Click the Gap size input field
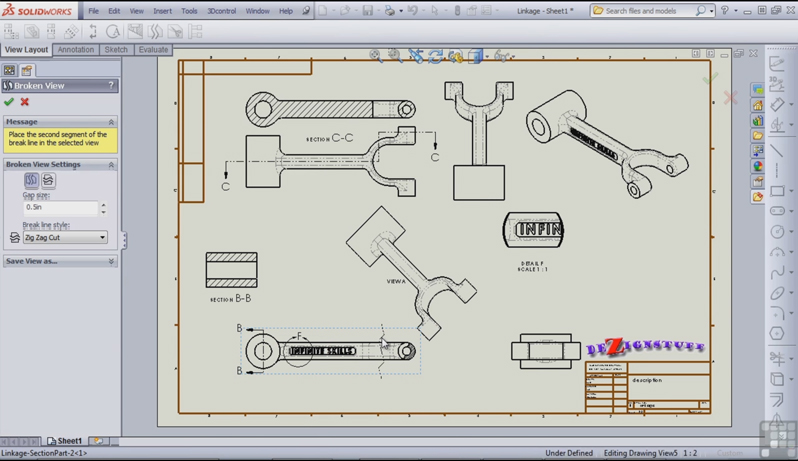The width and height of the screenshot is (798, 461). 60,208
